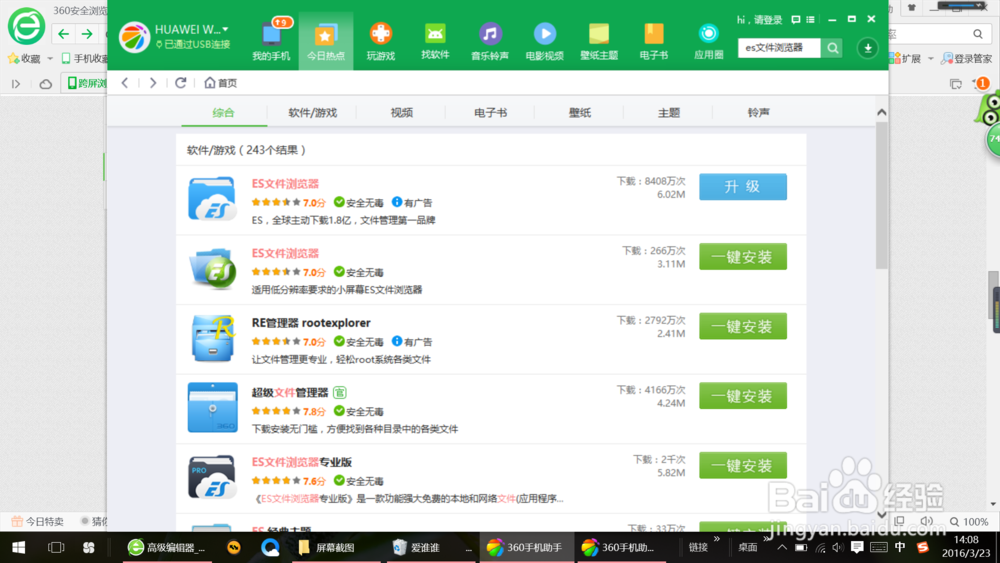Click 一键安装 for ES文件浏览器专业版
Viewport: 1000px width, 563px height.
tap(743, 465)
